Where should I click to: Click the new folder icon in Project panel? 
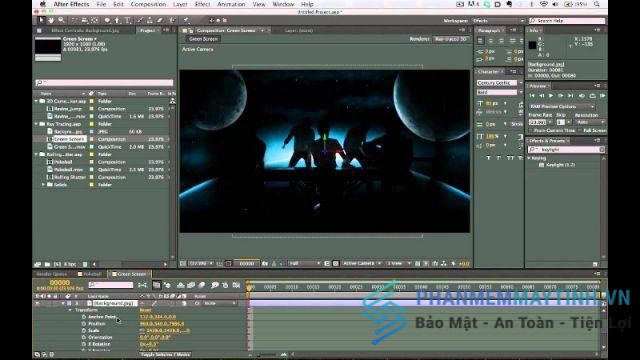point(47,264)
